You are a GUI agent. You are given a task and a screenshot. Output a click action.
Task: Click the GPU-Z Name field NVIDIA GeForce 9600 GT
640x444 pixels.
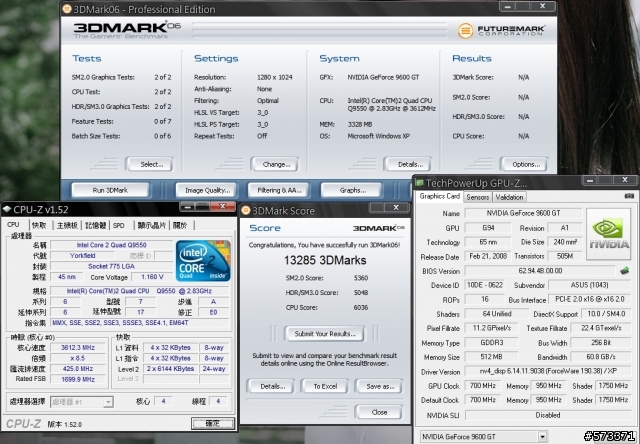[x=523, y=213]
